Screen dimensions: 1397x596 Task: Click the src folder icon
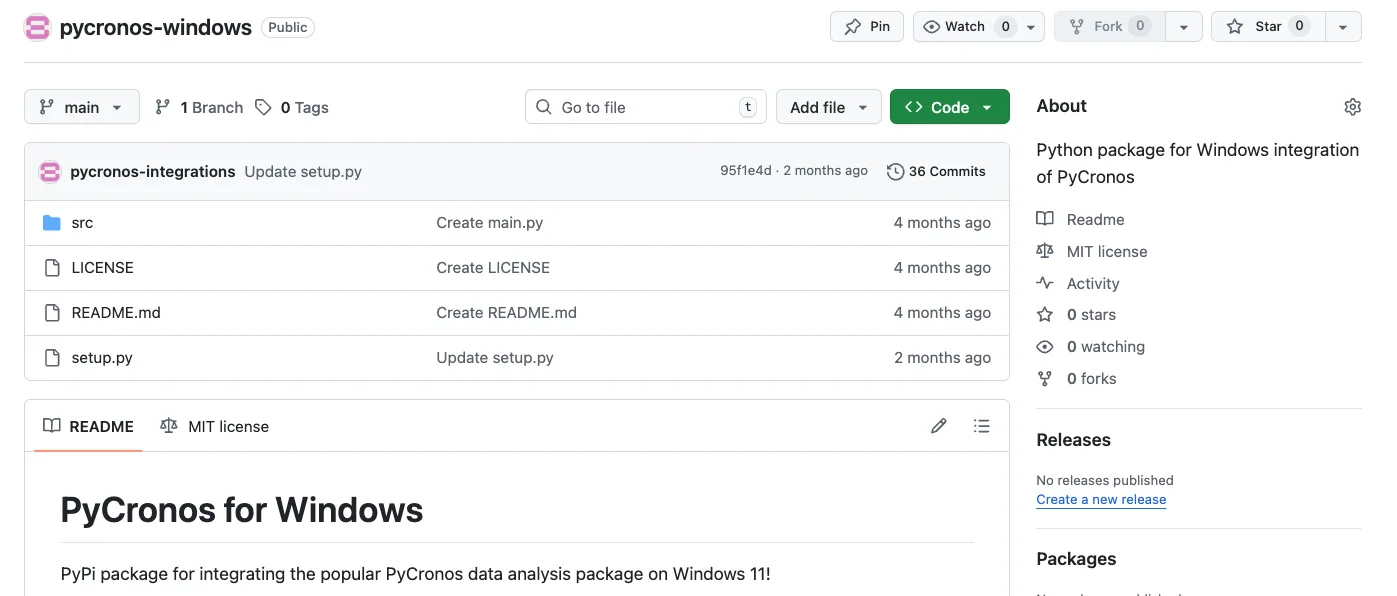[x=52, y=223]
